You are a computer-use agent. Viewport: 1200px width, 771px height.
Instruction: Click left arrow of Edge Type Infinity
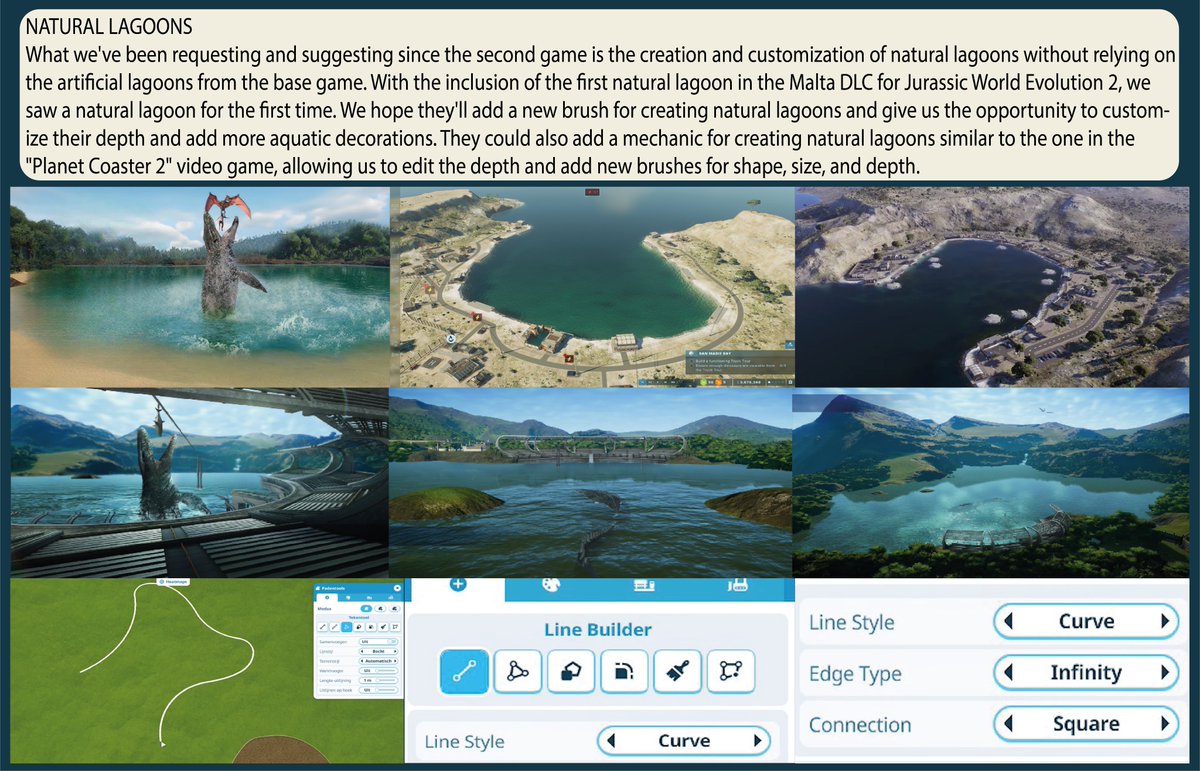point(1008,673)
